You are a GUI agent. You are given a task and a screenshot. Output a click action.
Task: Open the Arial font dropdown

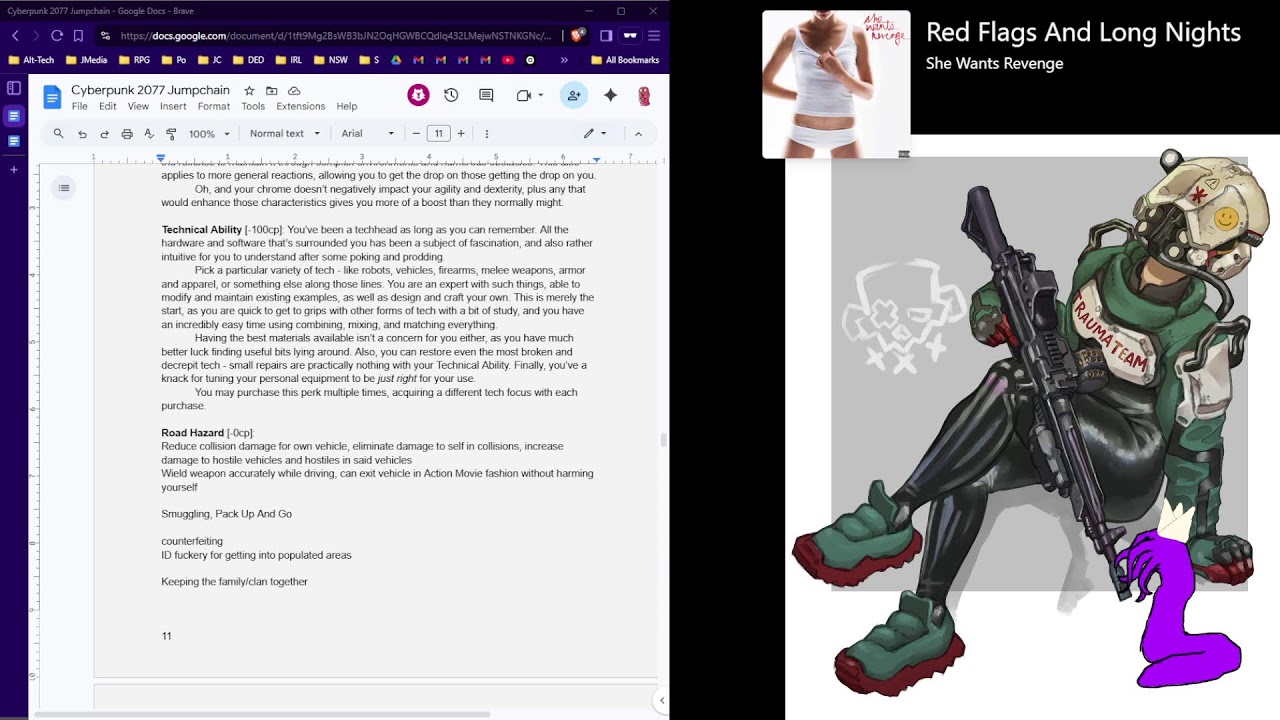[x=367, y=133]
